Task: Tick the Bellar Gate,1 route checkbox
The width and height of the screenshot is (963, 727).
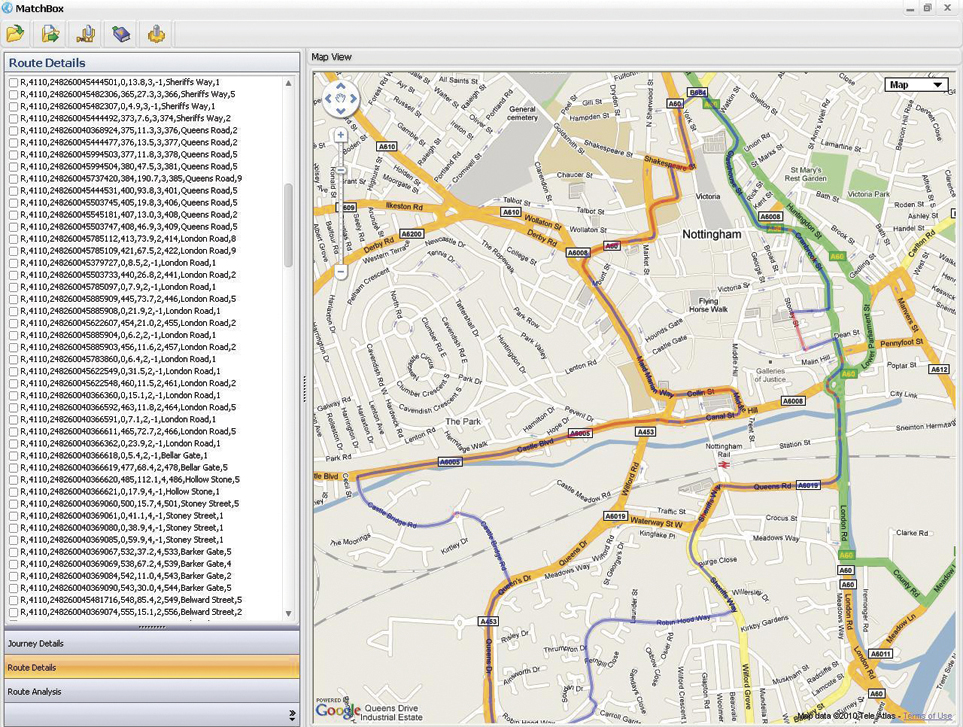Action: click(13, 455)
